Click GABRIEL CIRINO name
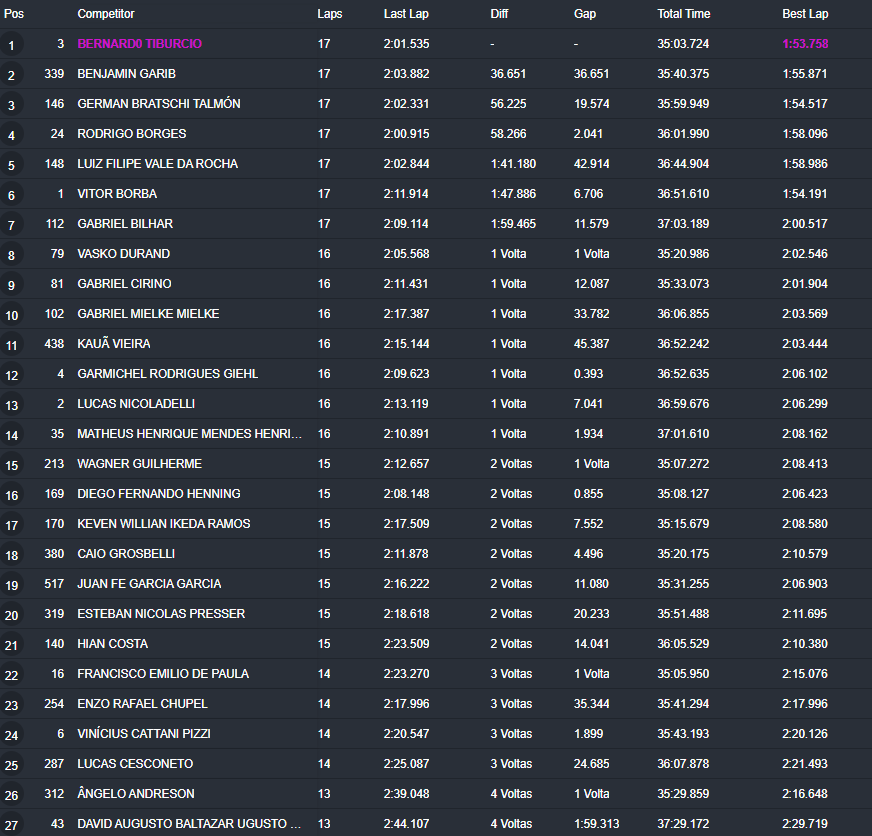Image resolution: width=872 pixels, height=836 pixels. point(124,284)
